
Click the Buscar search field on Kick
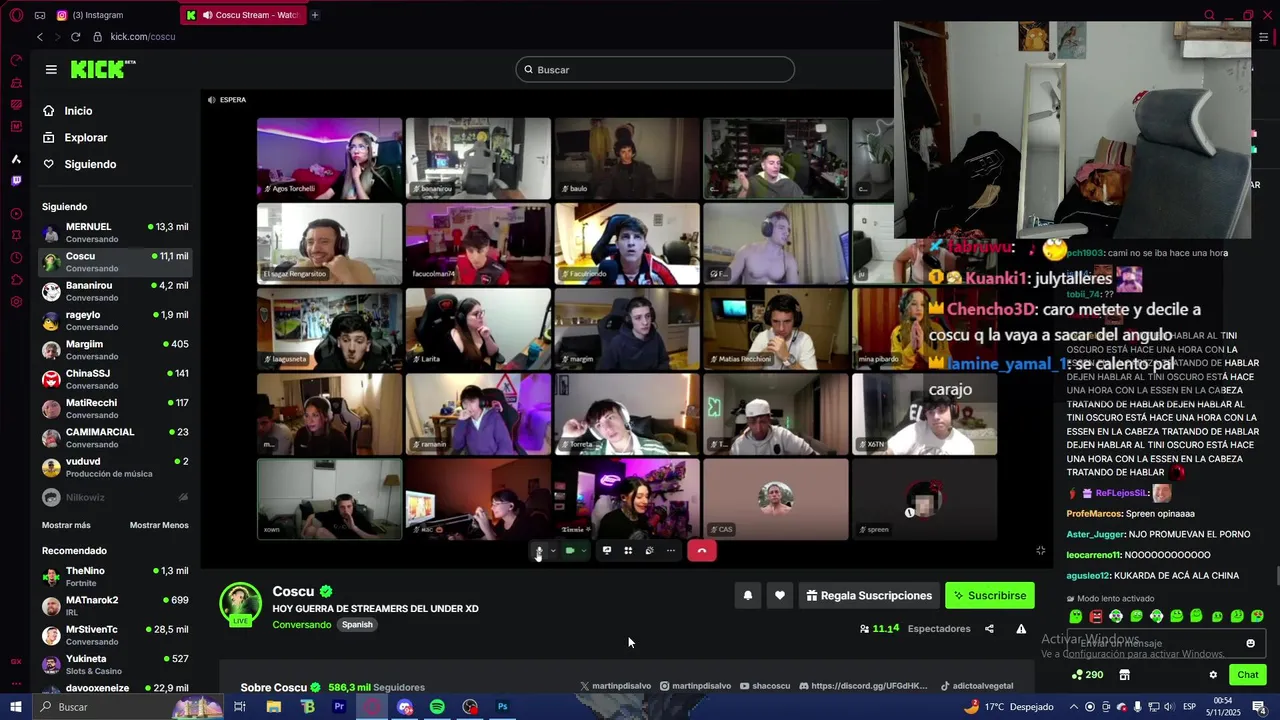(655, 70)
